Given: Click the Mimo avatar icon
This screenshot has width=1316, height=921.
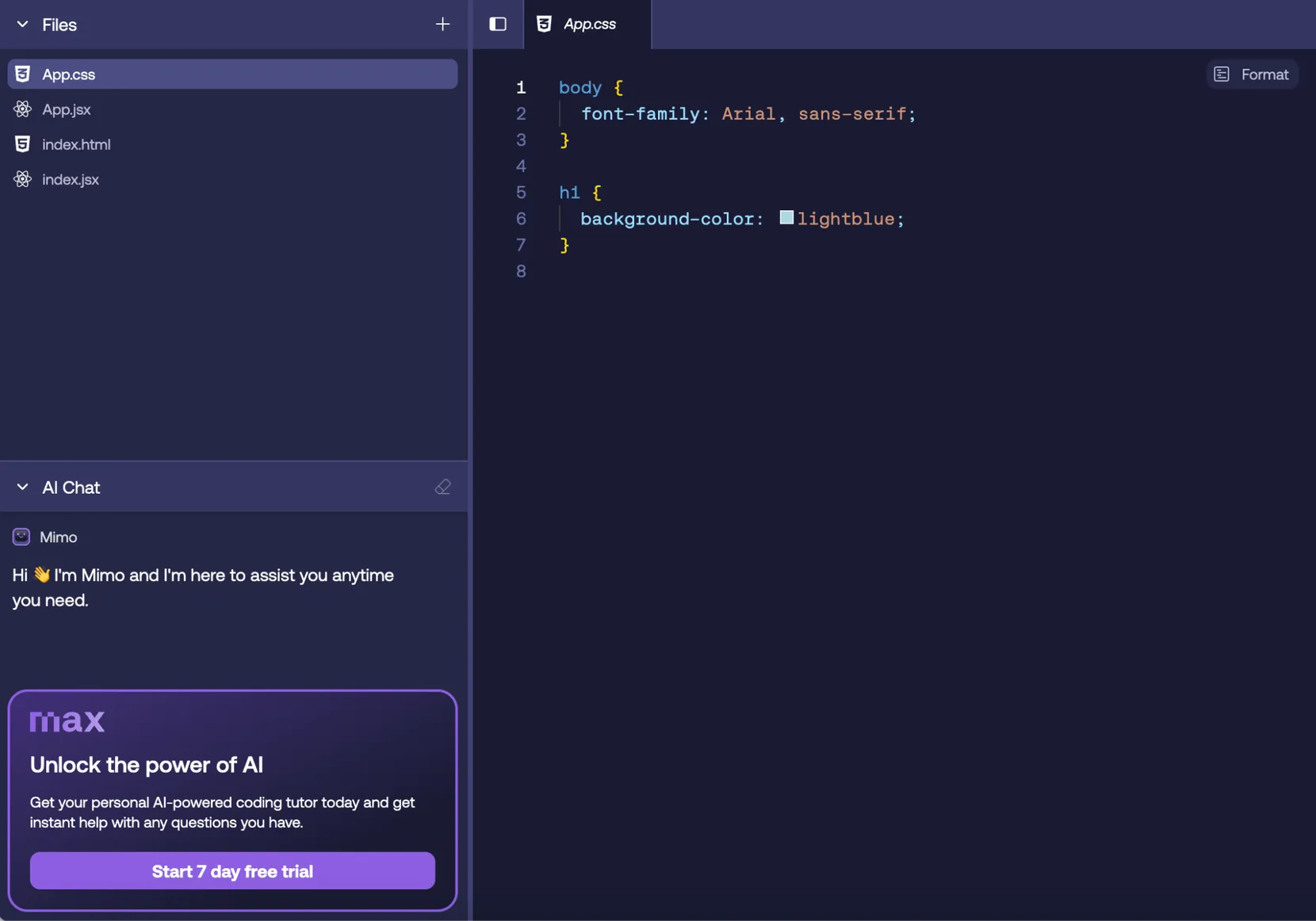Looking at the screenshot, I should pyautogui.click(x=21, y=537).
